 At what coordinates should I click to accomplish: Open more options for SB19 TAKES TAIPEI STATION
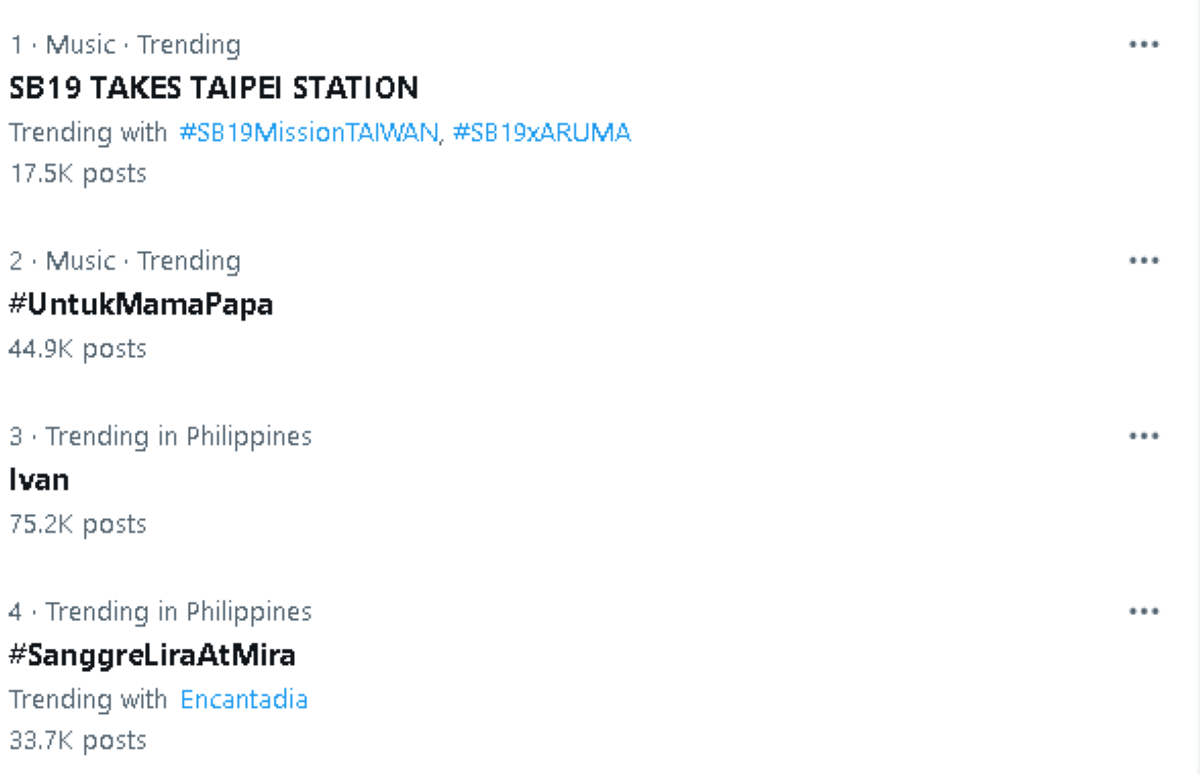(1143, 45)
